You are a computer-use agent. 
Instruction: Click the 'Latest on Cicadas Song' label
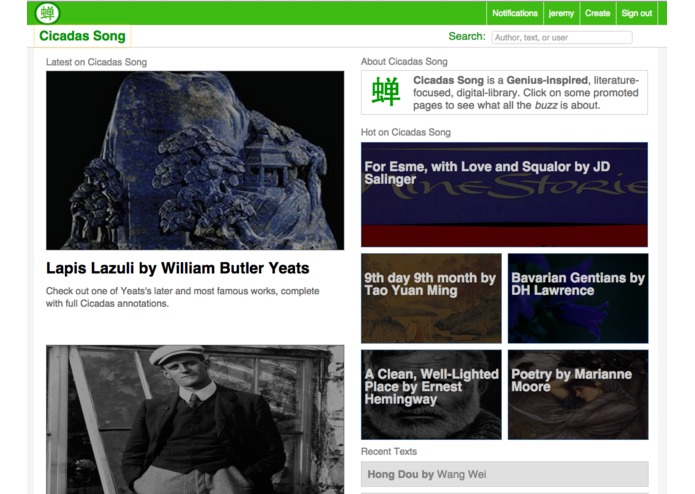96,62
